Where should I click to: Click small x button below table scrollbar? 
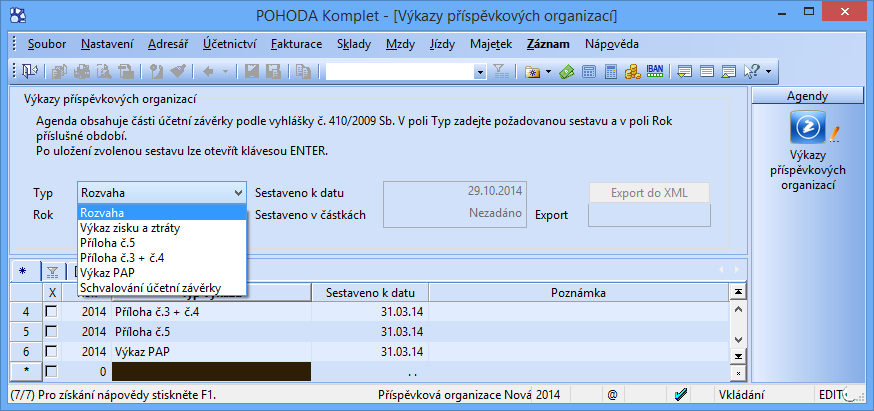pos(738,373)
